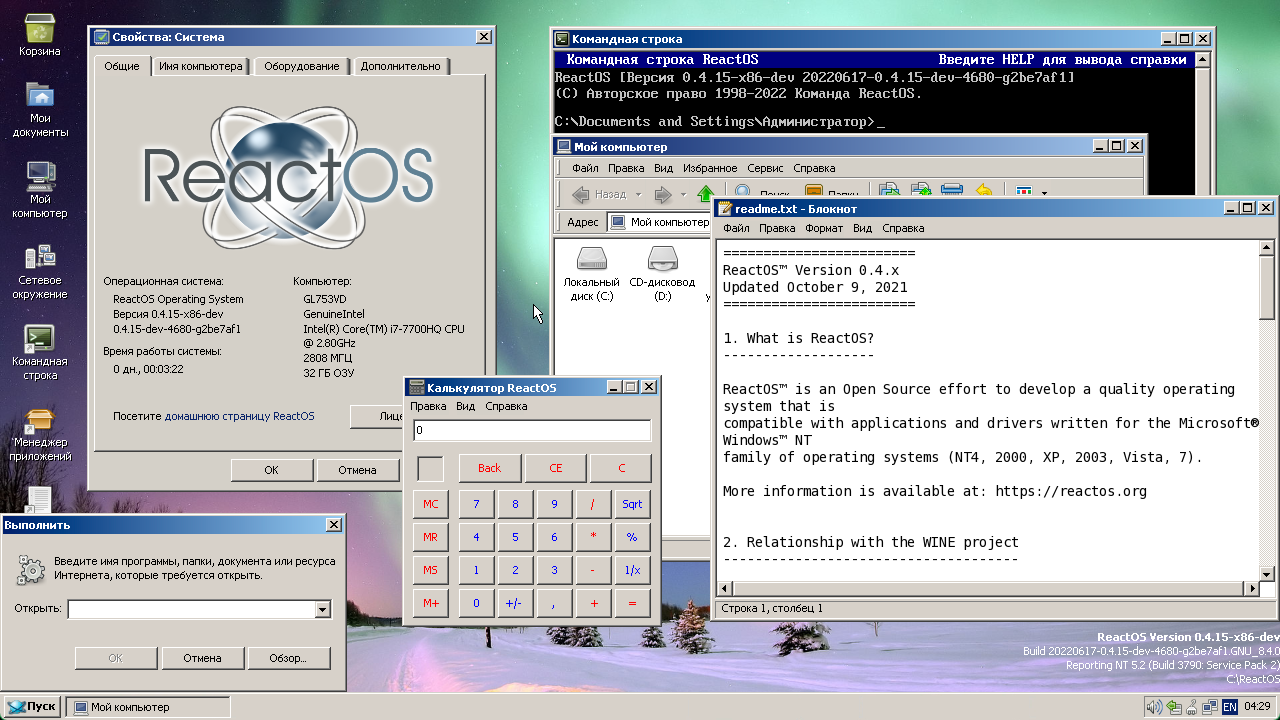Click Отмена in Свойства: Система
Image resolution: width=1280 pixels, height=720 pixels.
pos(357,469)
